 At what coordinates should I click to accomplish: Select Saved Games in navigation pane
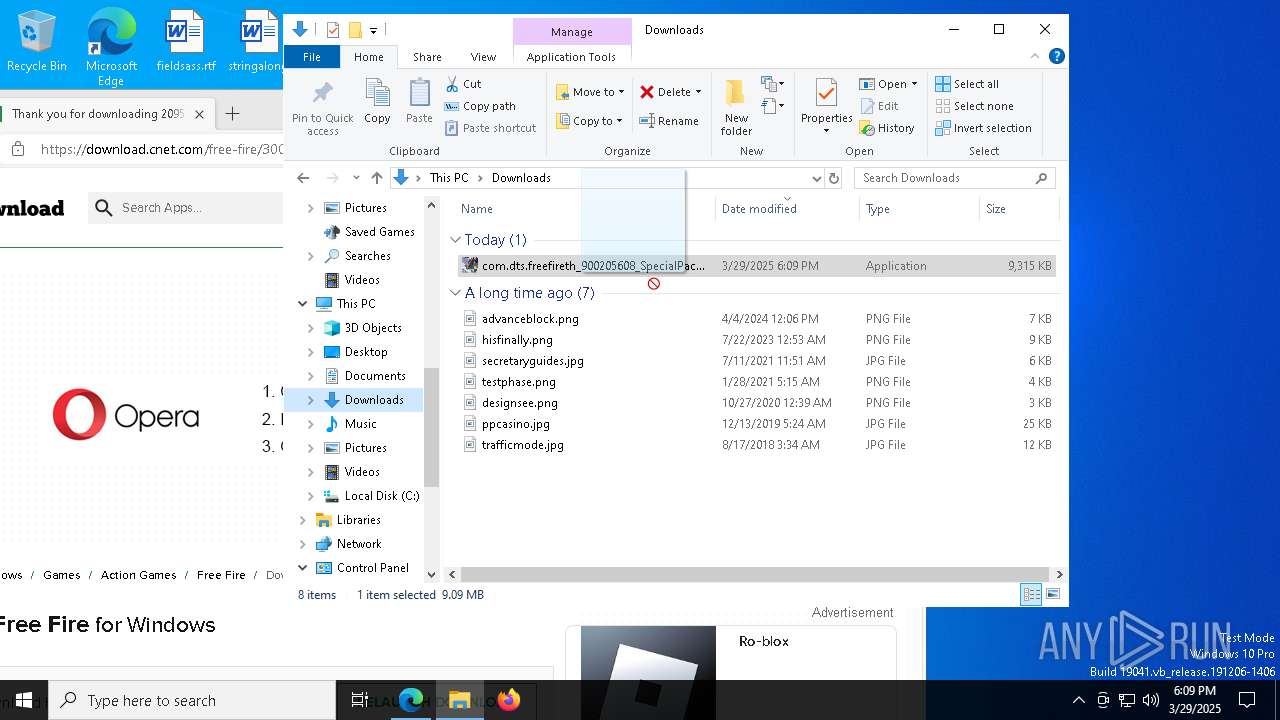click(x=379, y=232)
